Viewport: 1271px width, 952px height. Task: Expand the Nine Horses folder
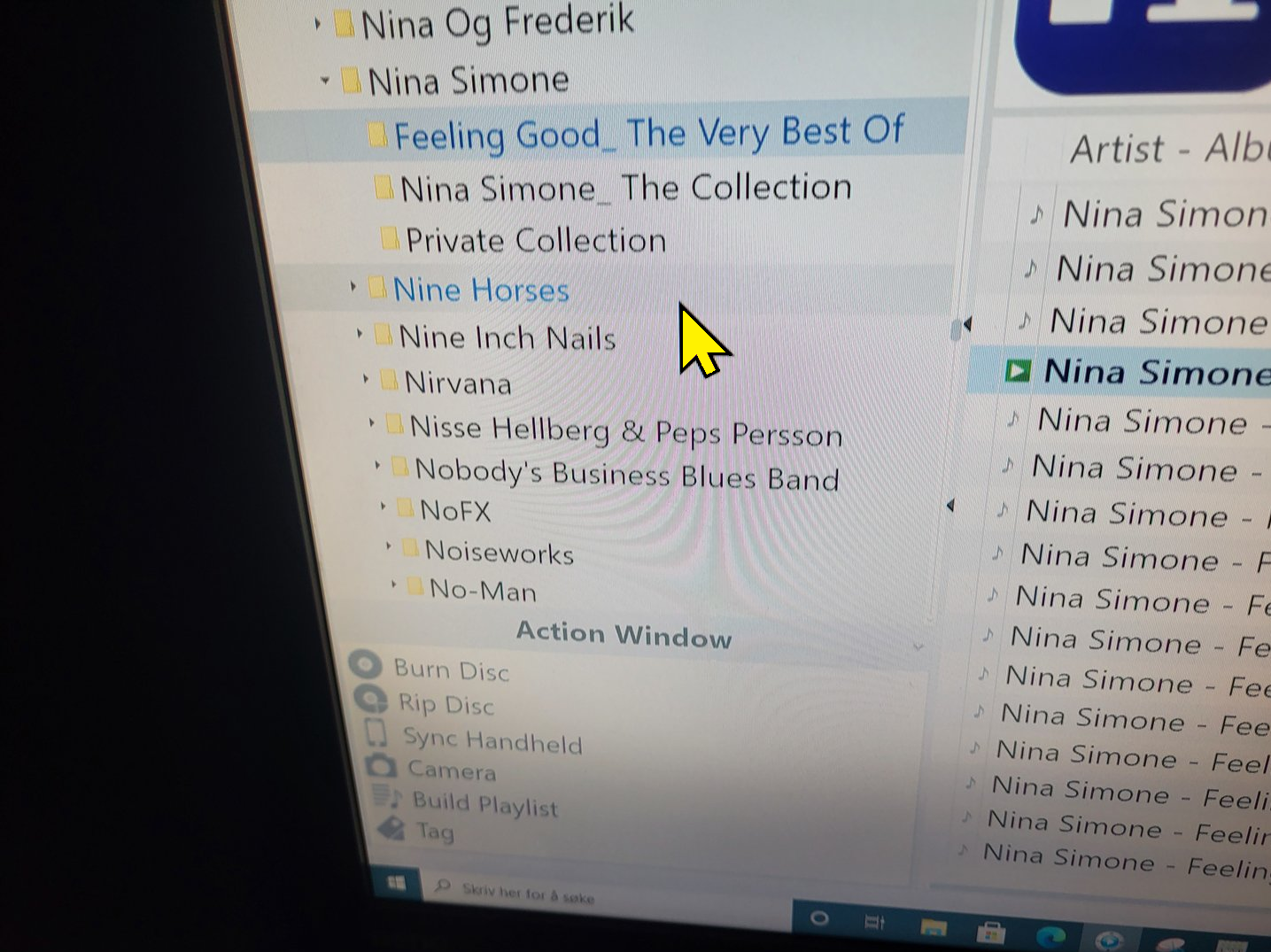click(x=353, y=286)
